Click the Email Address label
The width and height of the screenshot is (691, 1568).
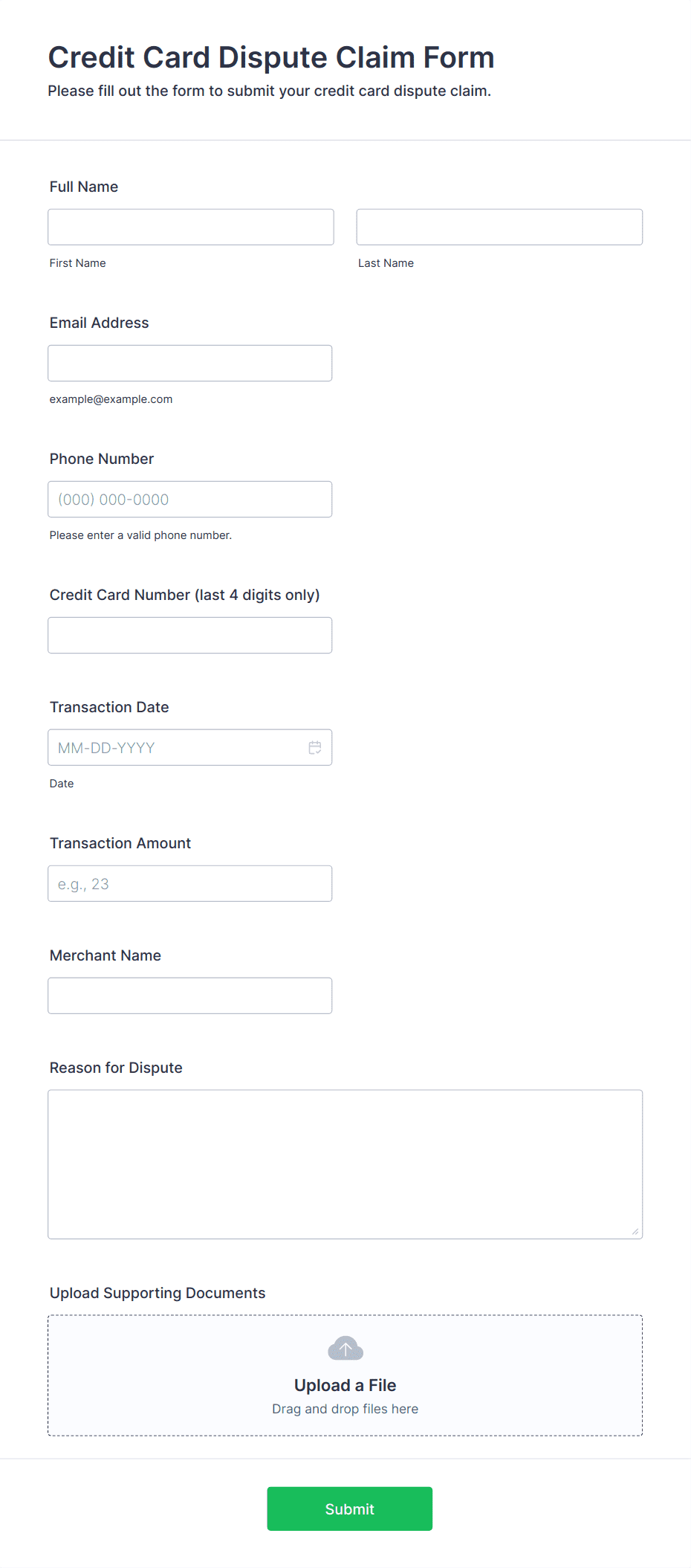point(100,323)
